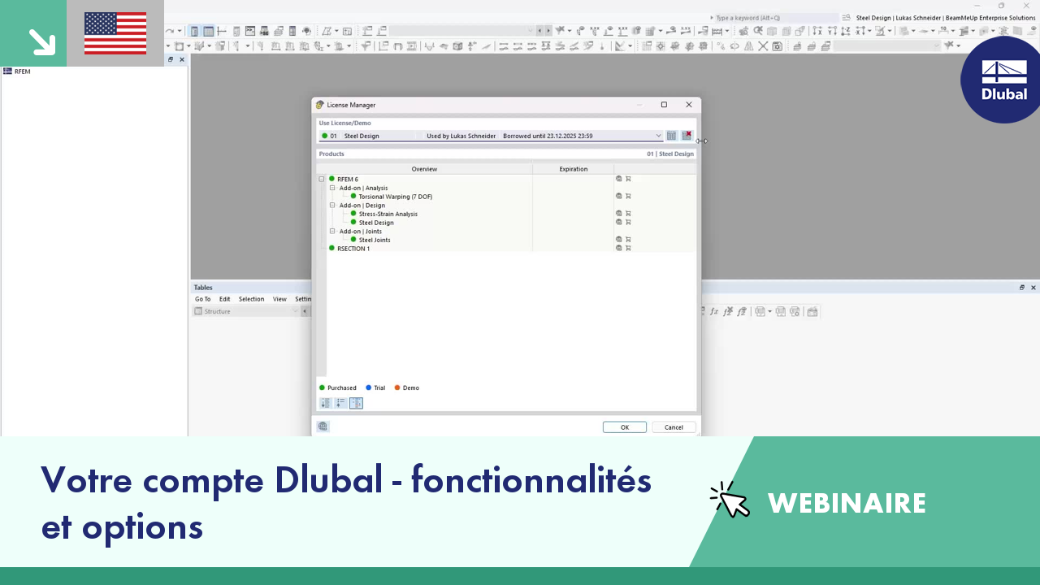
Task: Collapse the Add-on | Analysis node
Action: tap(333, 188)
